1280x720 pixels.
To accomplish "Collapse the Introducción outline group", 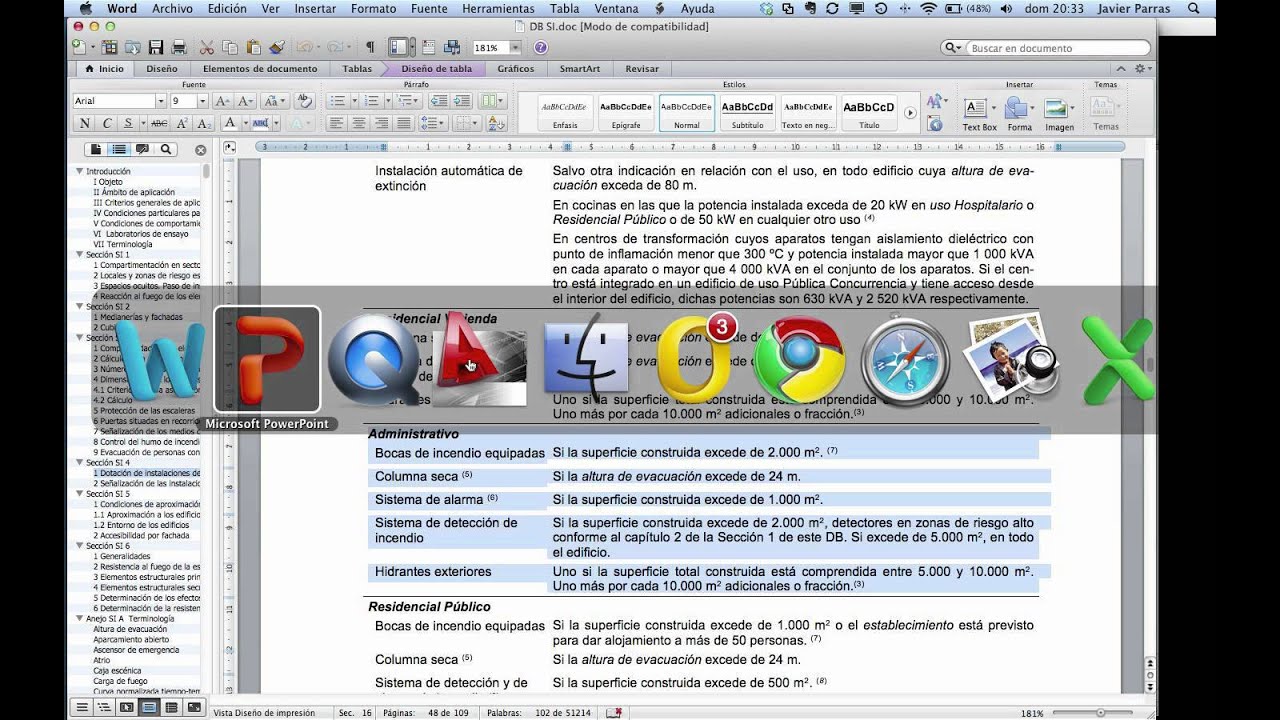I will coord(79,171).
